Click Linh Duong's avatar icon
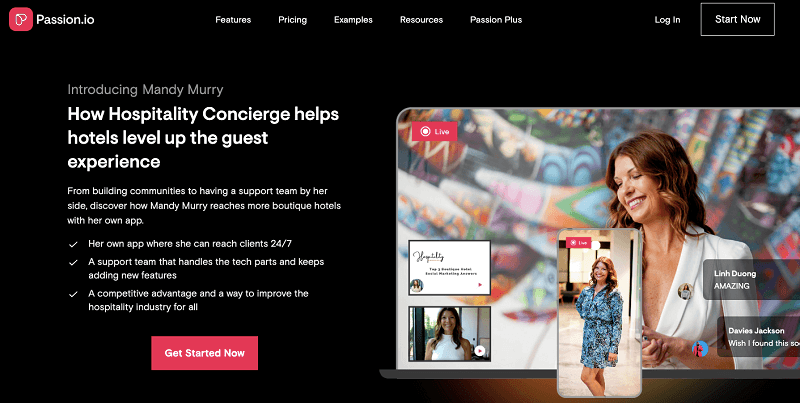Screen dimensions: 800x403 pyautogui.click(x=685, y=291)
